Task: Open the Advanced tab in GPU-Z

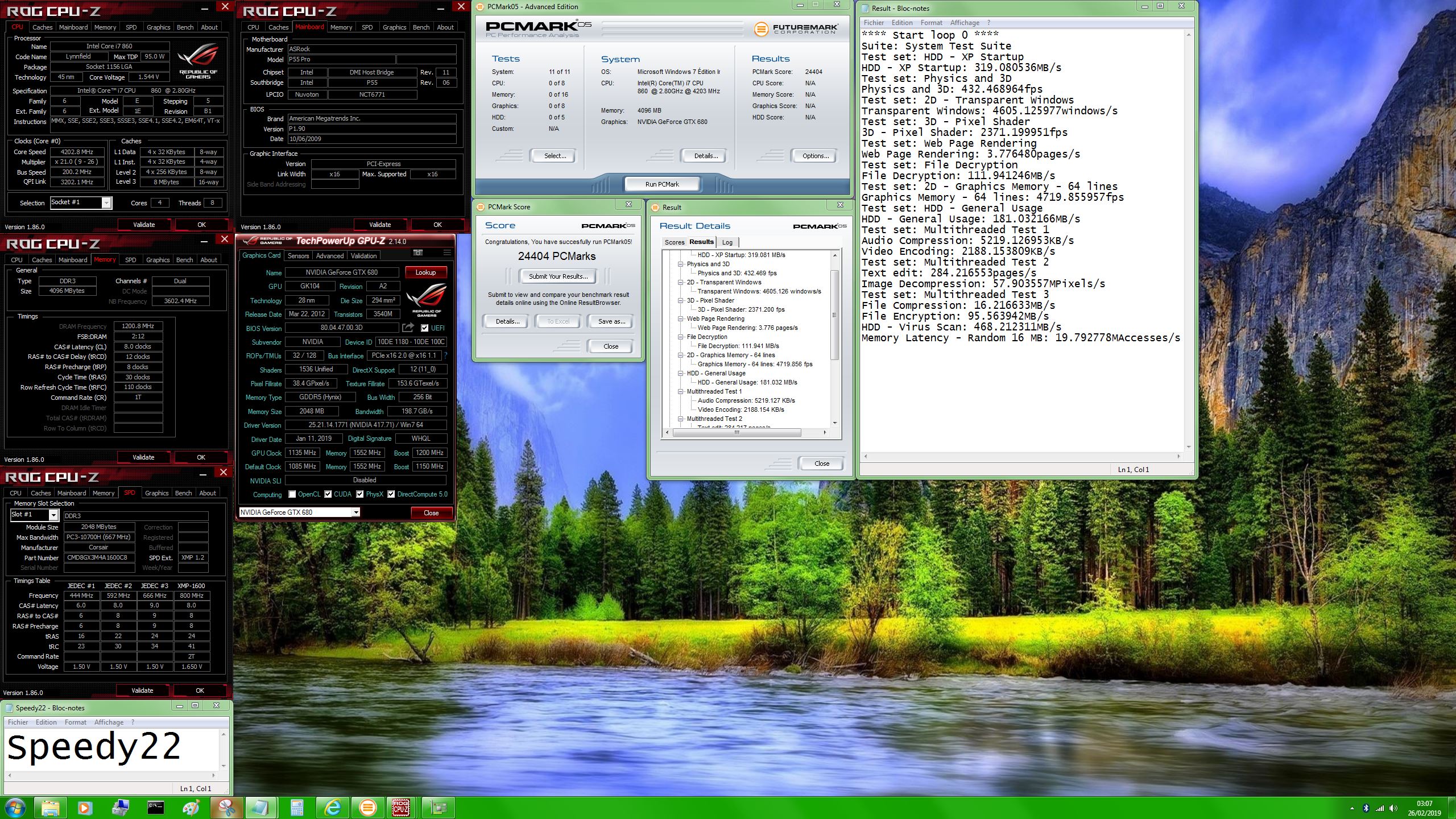Action: [x=330, y=256]
